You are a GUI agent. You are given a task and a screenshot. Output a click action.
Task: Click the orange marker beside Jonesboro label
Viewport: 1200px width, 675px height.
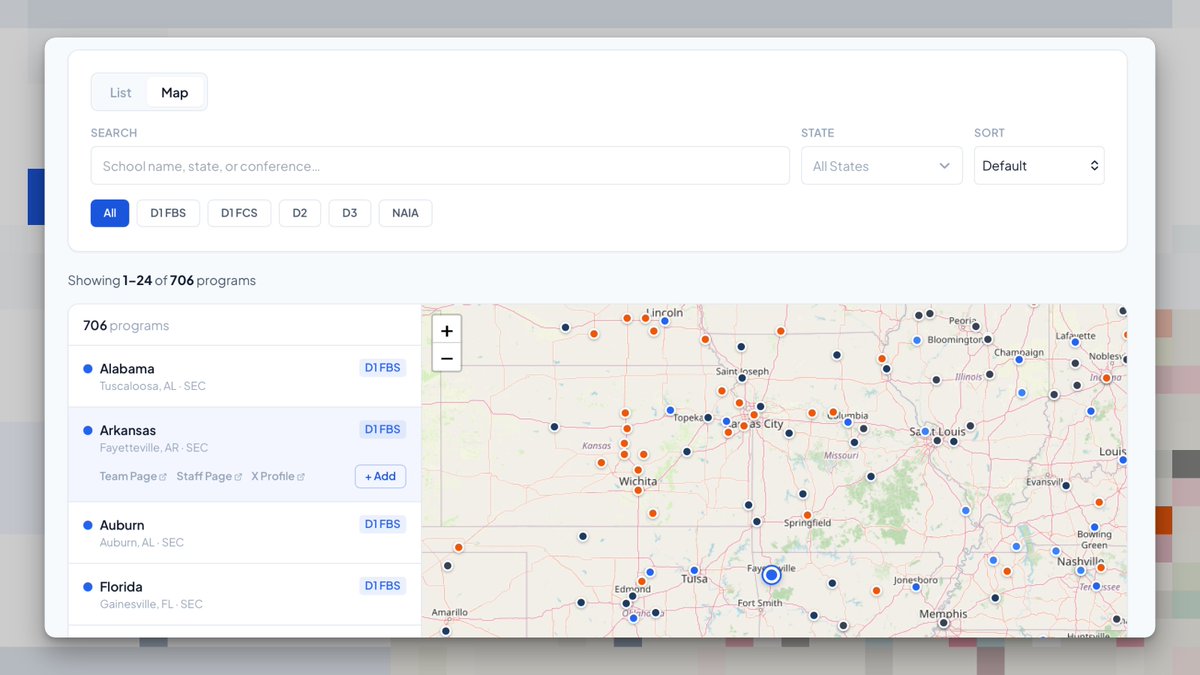pyautogui.click(x=876, y=590)
